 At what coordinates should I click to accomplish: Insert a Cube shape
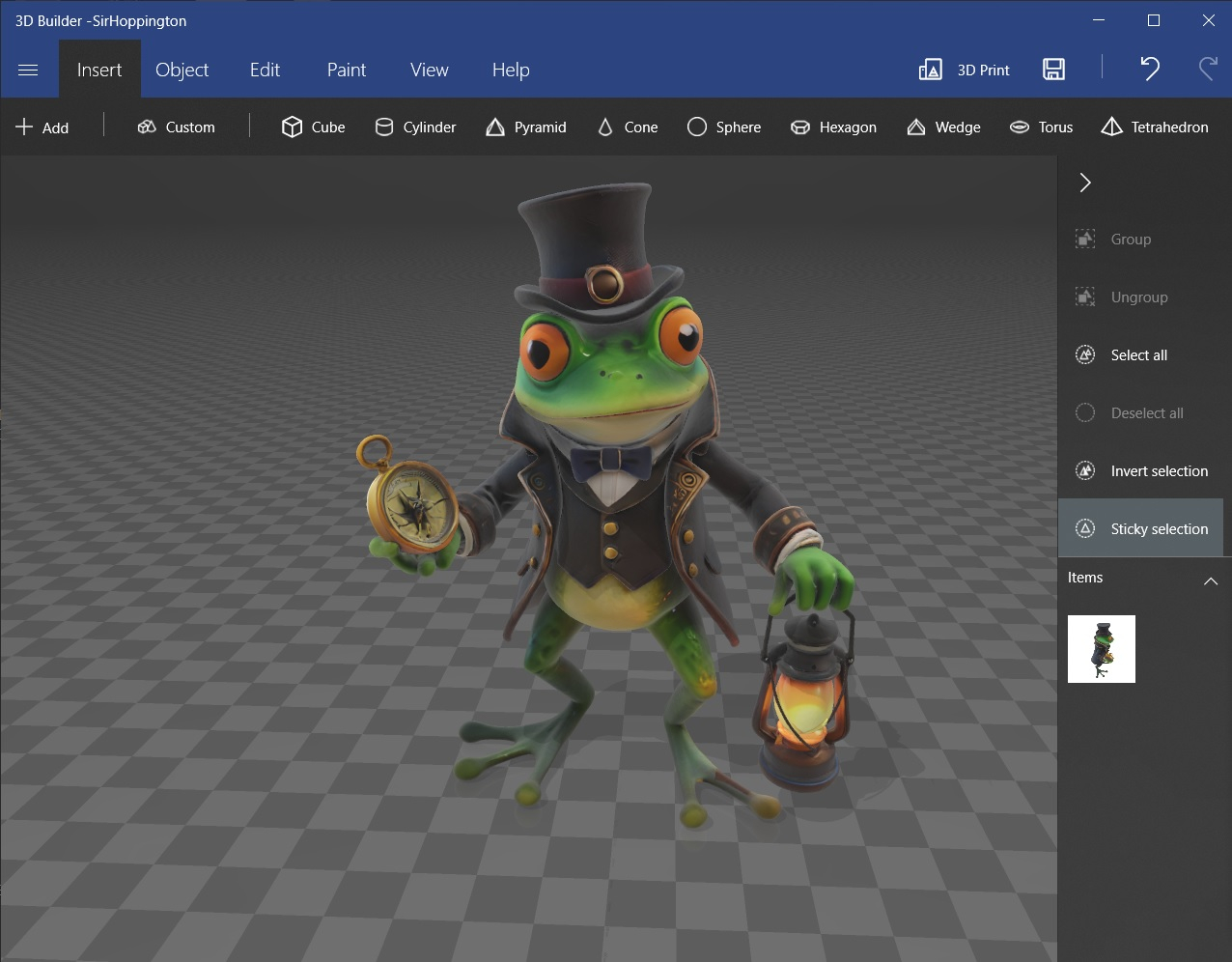(x=313, y=127)
